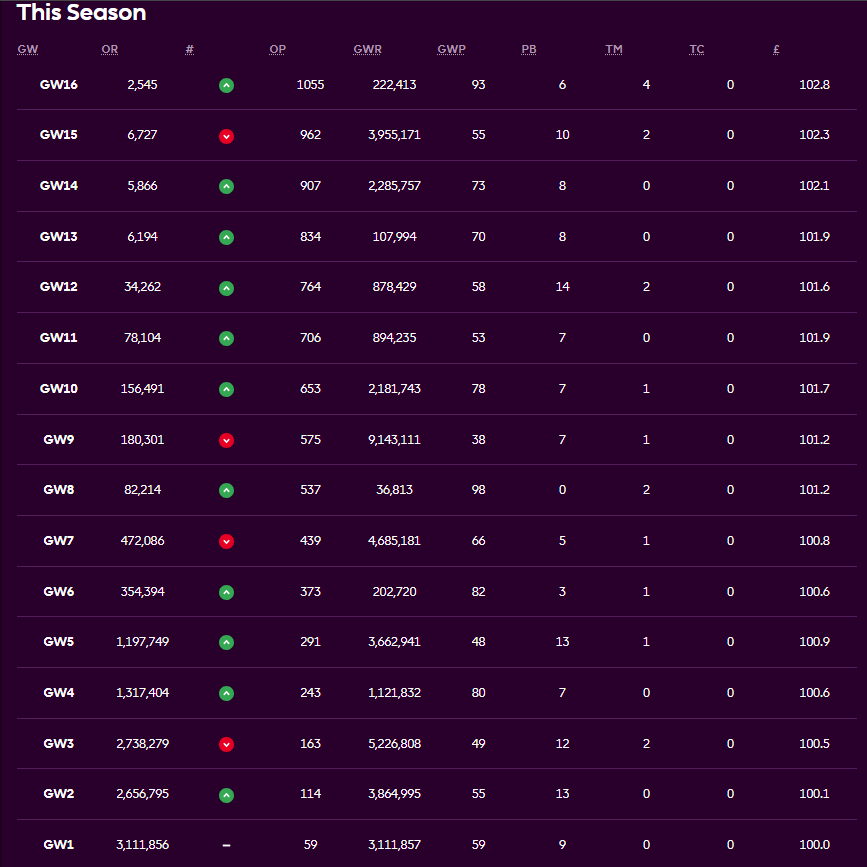Click the green up arrow in GW12 row
Screen dimensions: 867x867
point(226,288)
